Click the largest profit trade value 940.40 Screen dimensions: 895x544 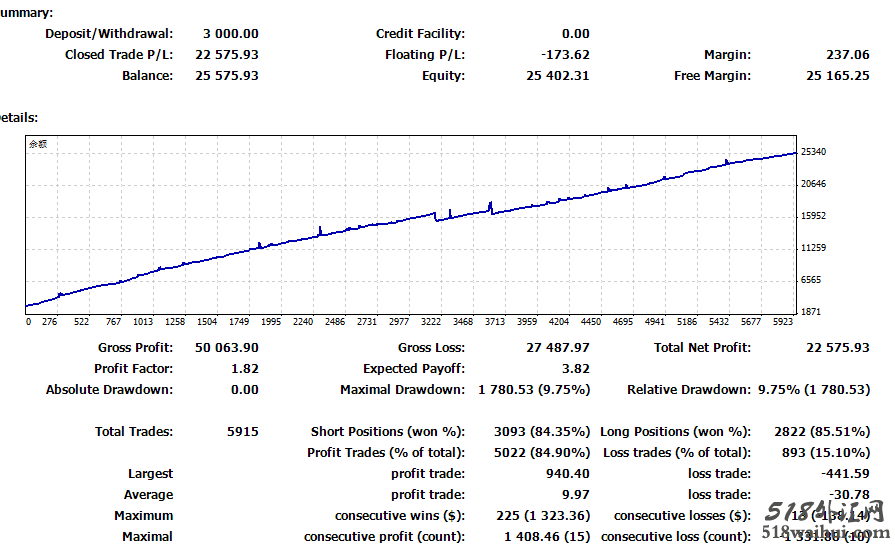point(569,474)
